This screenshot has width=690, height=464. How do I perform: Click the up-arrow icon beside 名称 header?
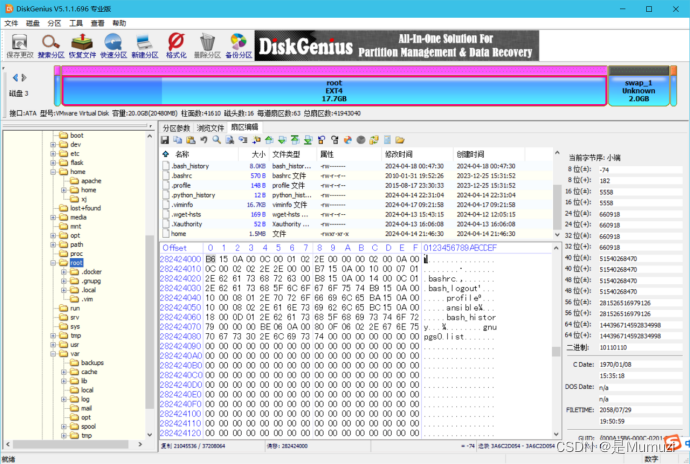(x=166, y=154)
